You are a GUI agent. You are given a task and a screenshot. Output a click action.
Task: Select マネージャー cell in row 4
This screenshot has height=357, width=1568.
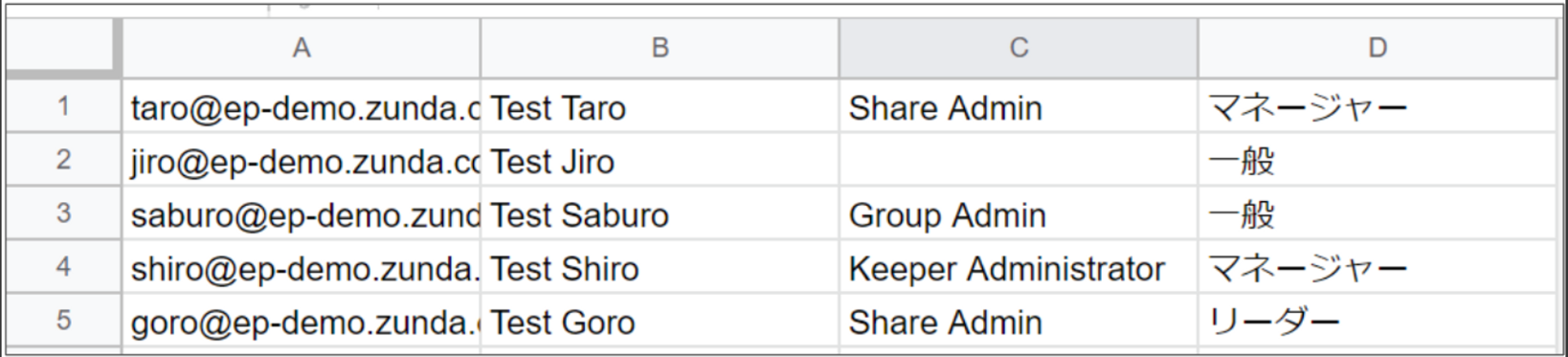[1377, 267]
